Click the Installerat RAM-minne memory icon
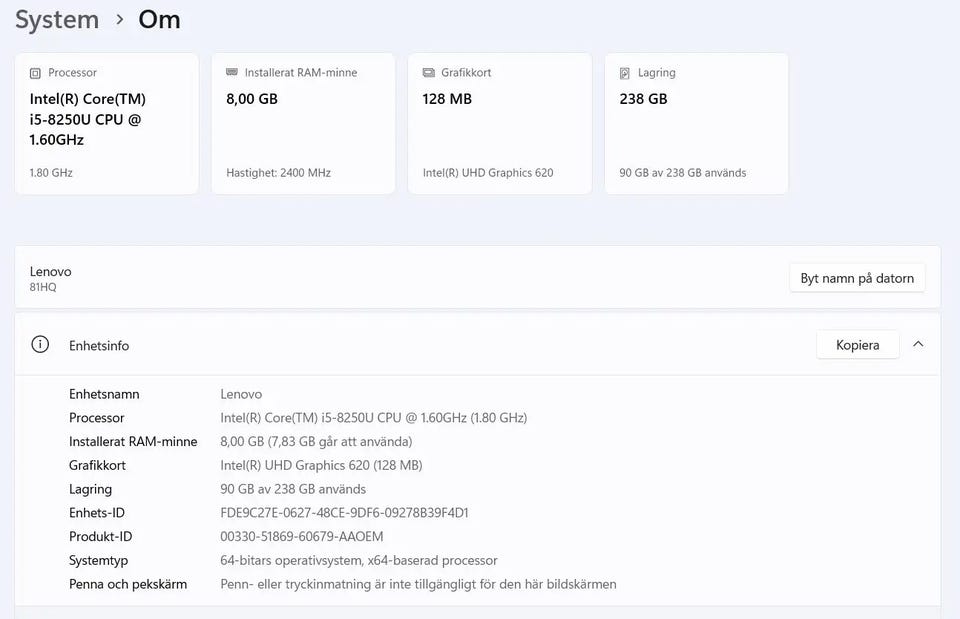The image size is (960, 619). coord(231,72)
